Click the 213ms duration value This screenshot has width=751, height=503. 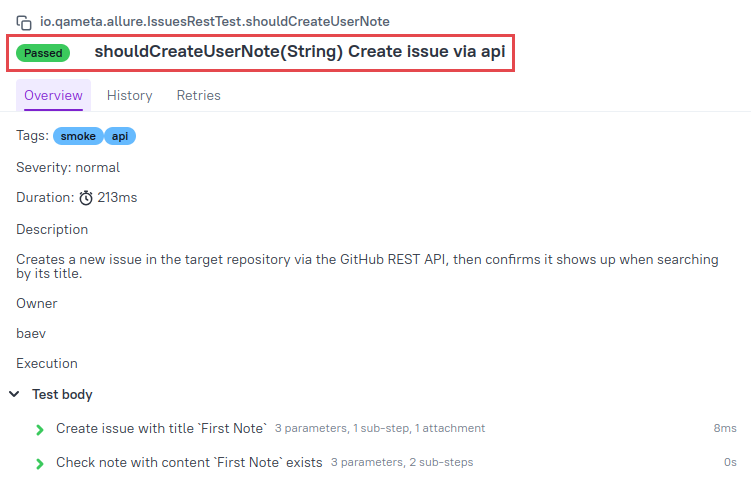[x=117, y=197]
